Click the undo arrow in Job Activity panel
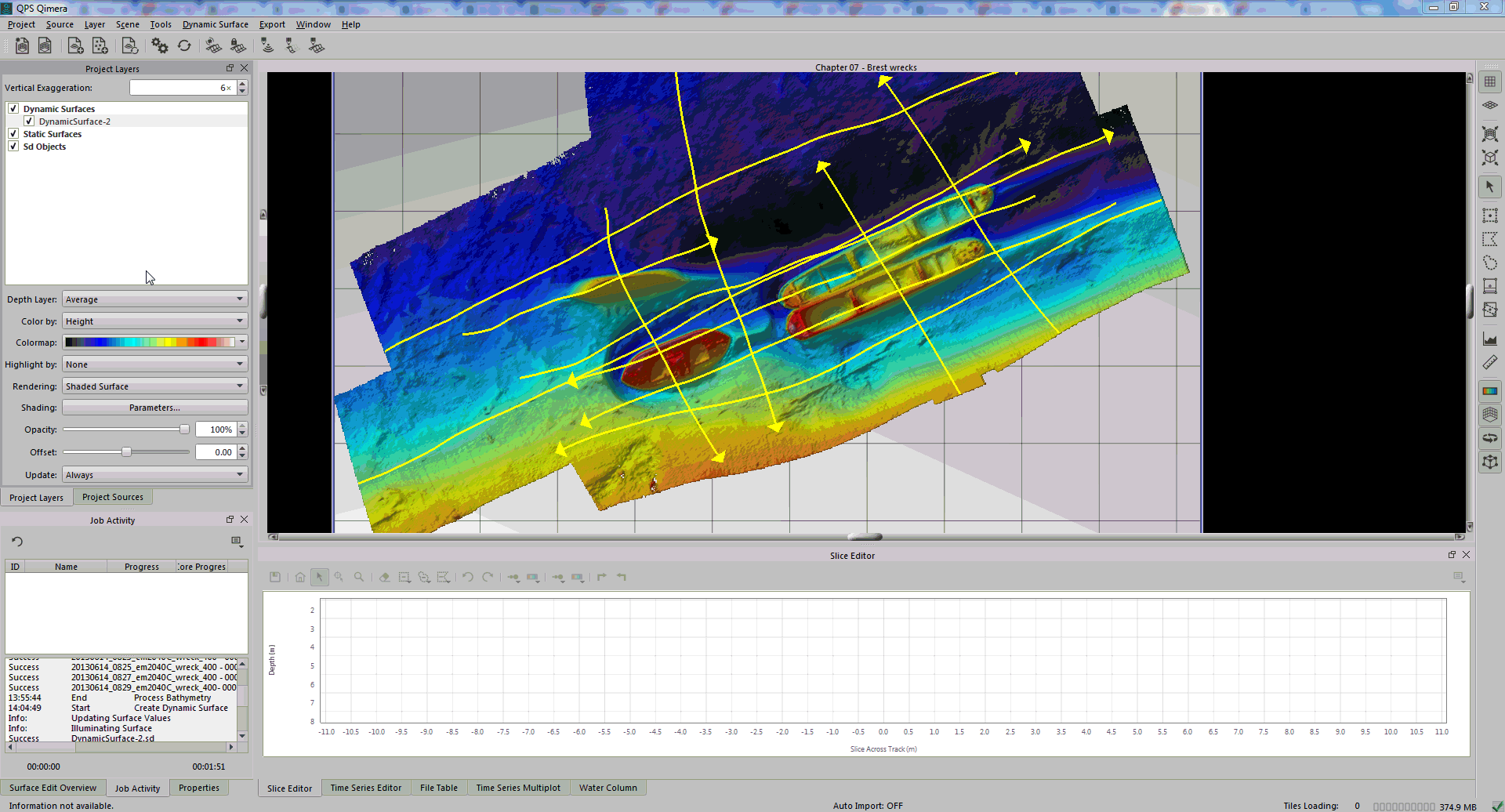The width and height of the screenshot is (1505, 812). (x=17, y=542)
